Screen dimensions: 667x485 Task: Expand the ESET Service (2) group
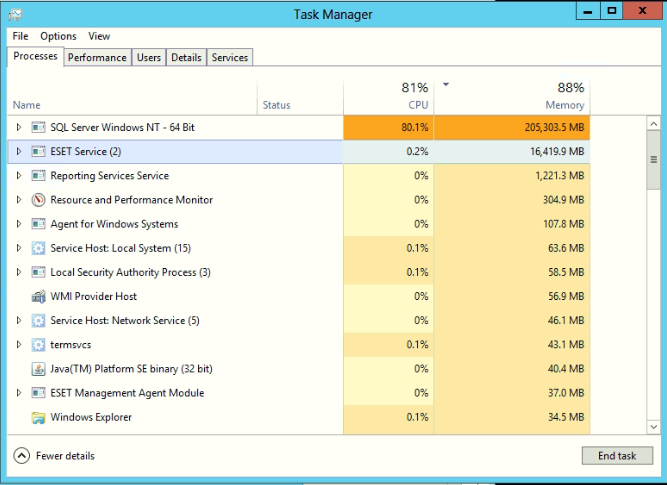pos(18,152)
